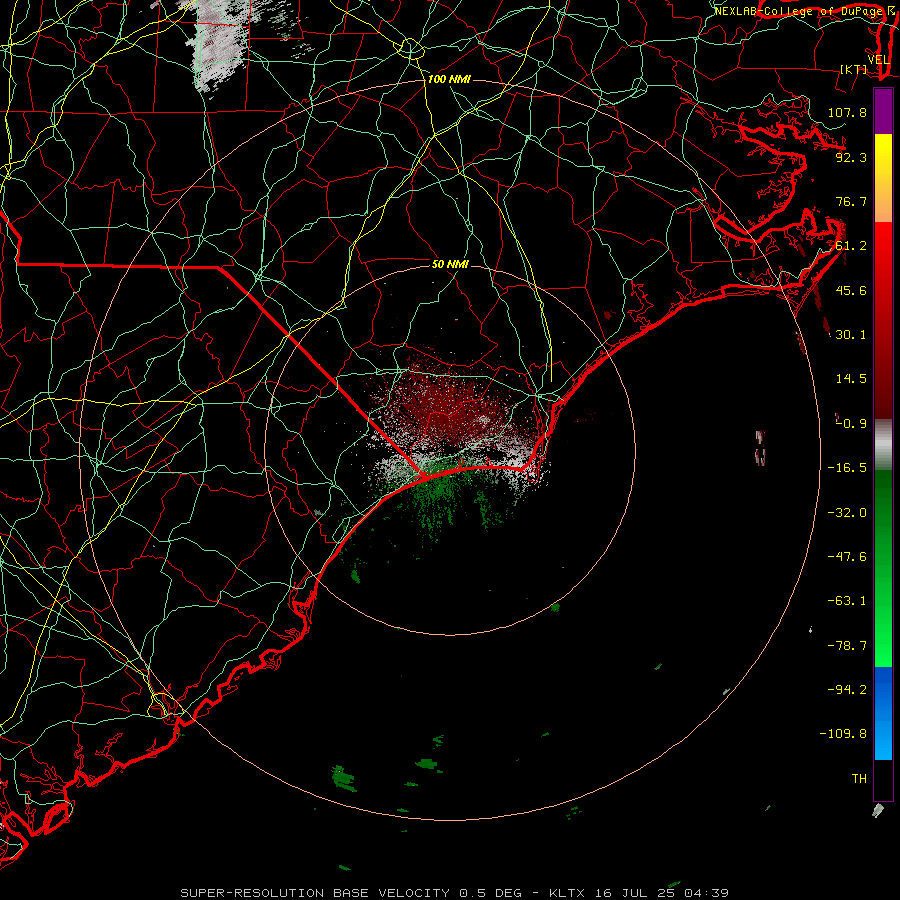
Task: Click the -32.0 velocity scale value
Action: click(x=847, y=513)
